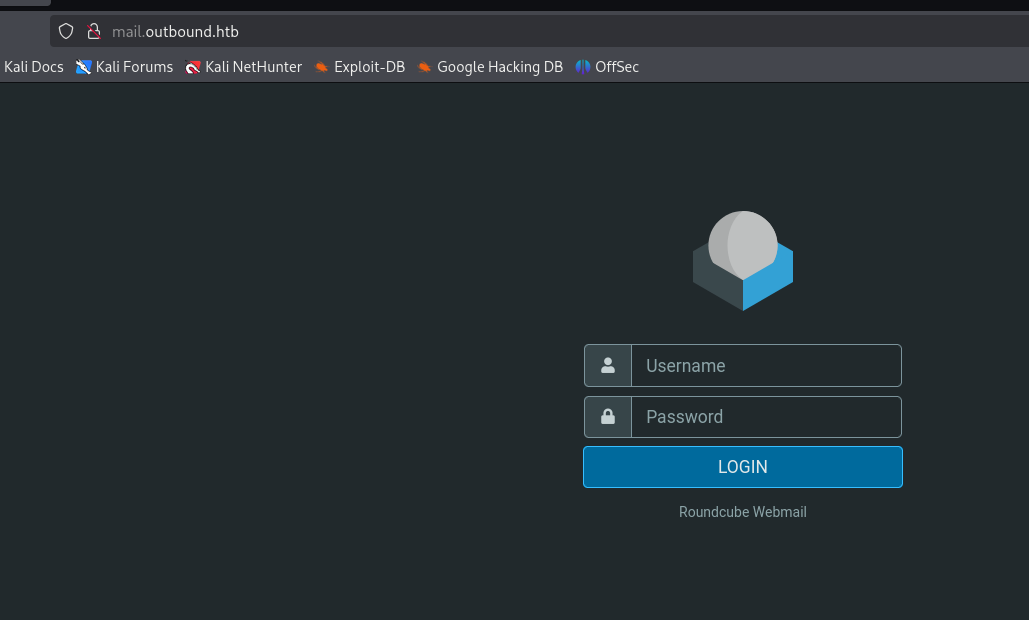1029x620 pixels.
Task: Click the Roundcube cube logo
Action: (x=743, y=261)
